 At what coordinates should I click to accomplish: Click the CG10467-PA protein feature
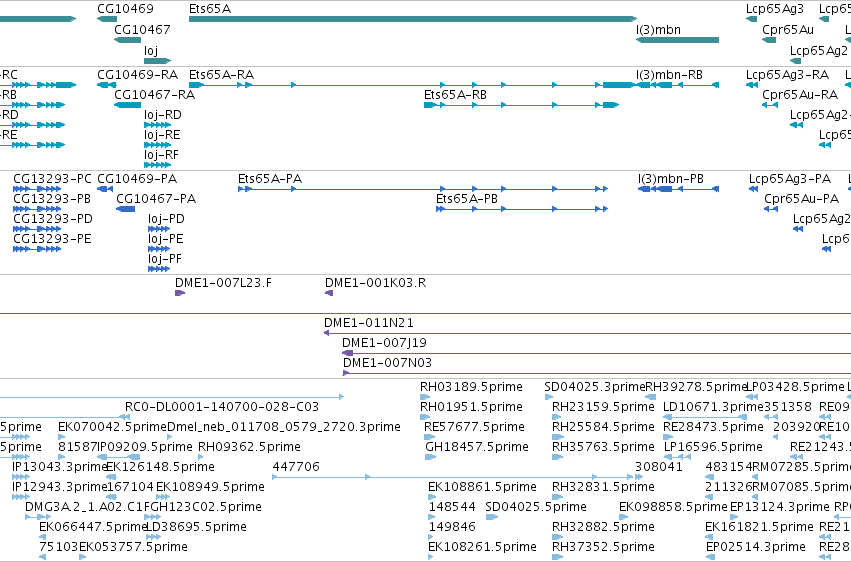point(125,209)
